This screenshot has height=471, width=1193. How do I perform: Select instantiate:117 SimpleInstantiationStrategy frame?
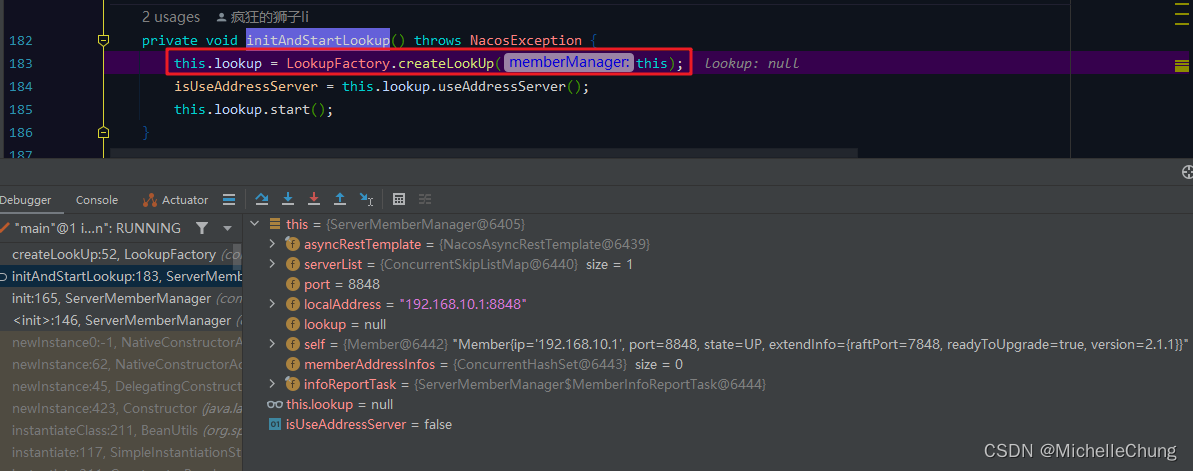coord(121,452)
